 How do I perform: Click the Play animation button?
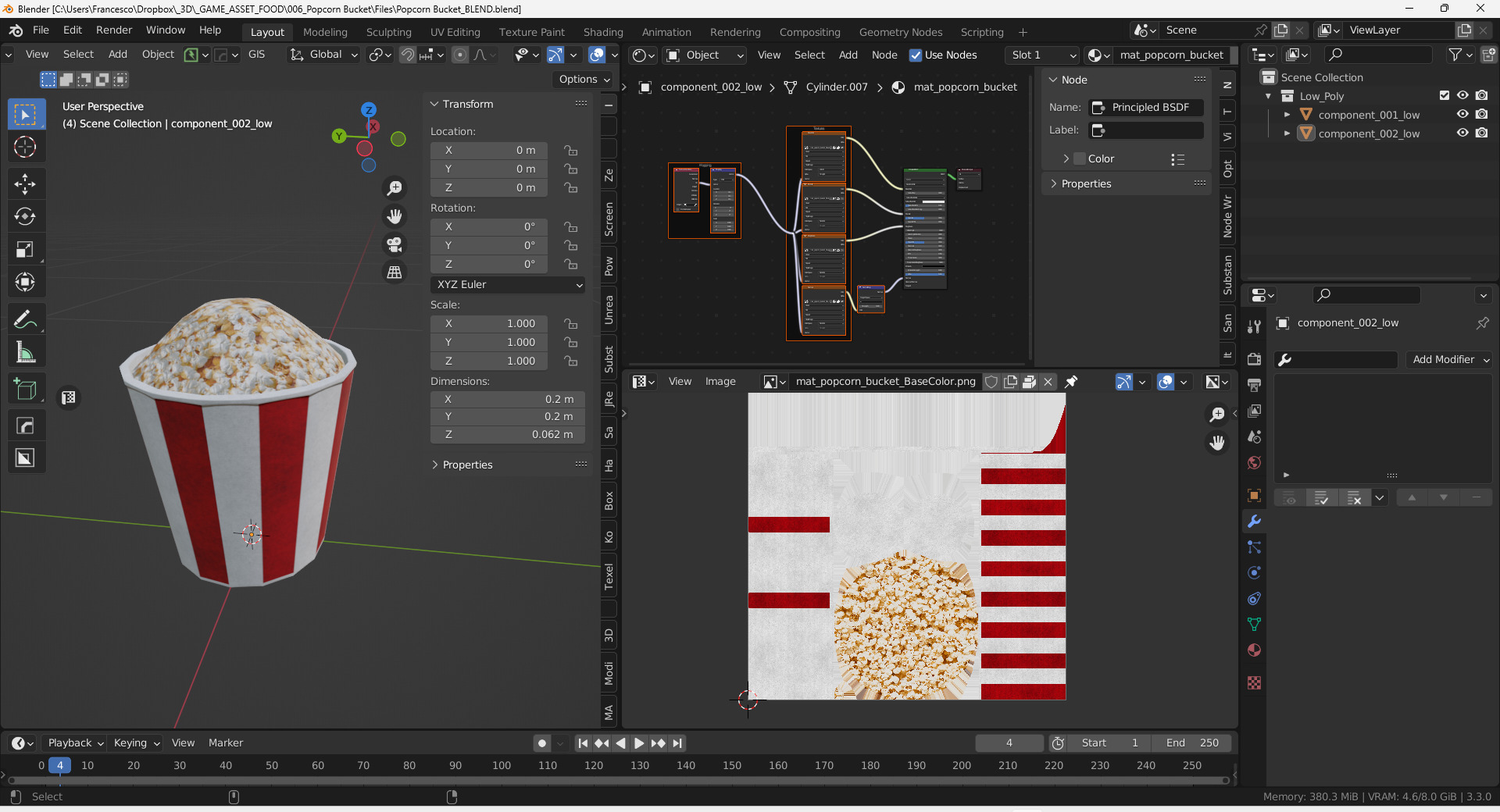pos(639,743)
